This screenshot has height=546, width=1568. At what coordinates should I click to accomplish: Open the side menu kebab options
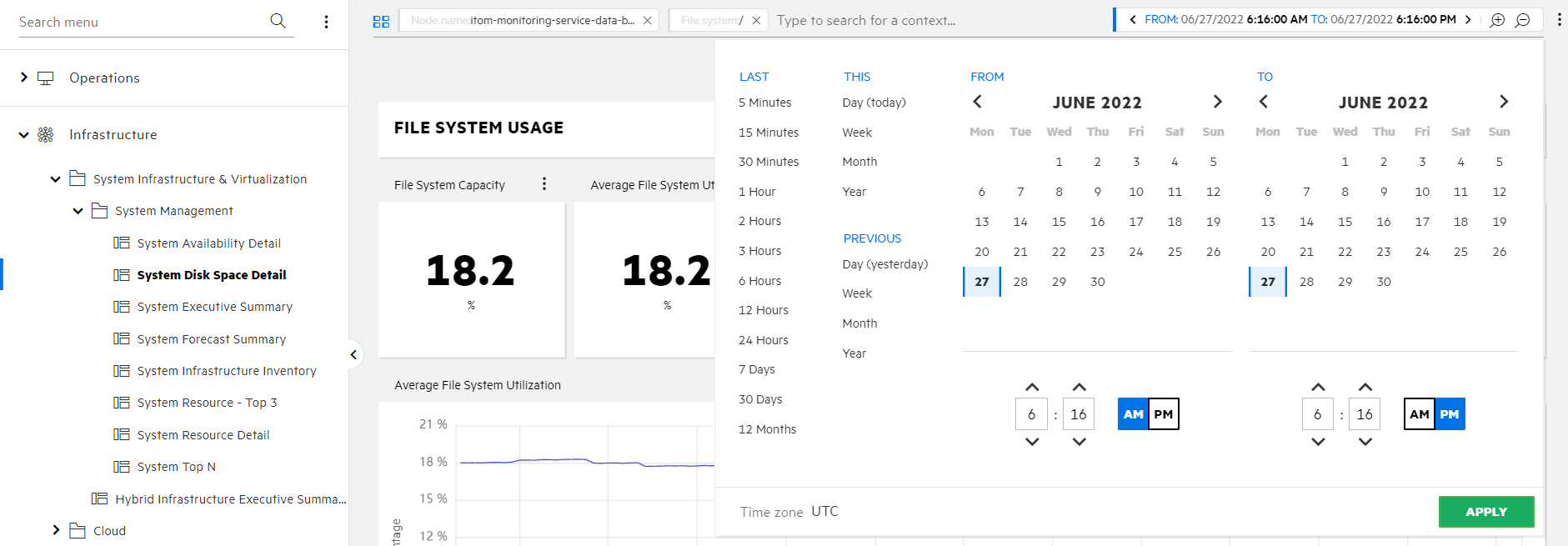pos(326,22)
